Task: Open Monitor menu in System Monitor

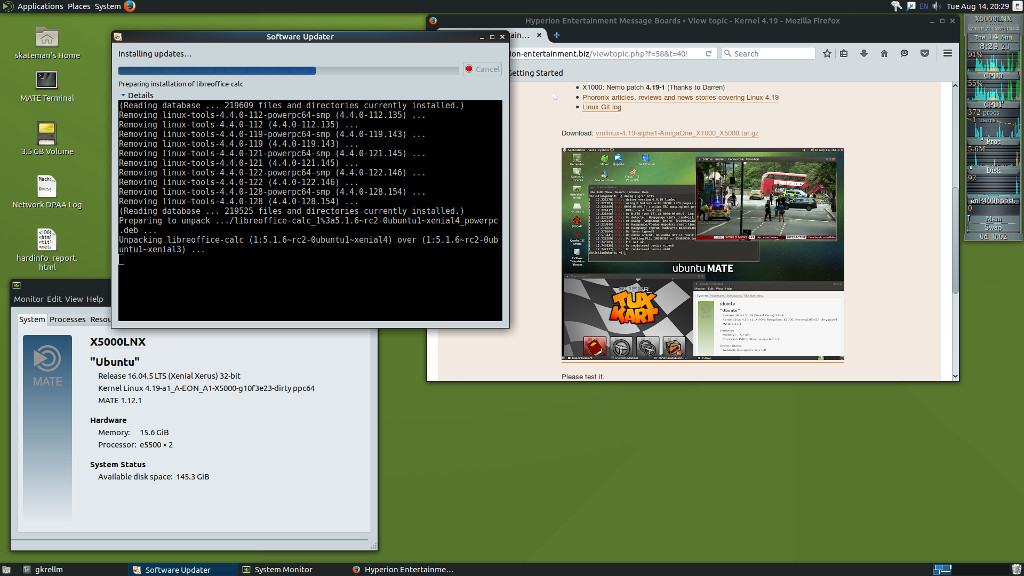Action: pos(28,299)
